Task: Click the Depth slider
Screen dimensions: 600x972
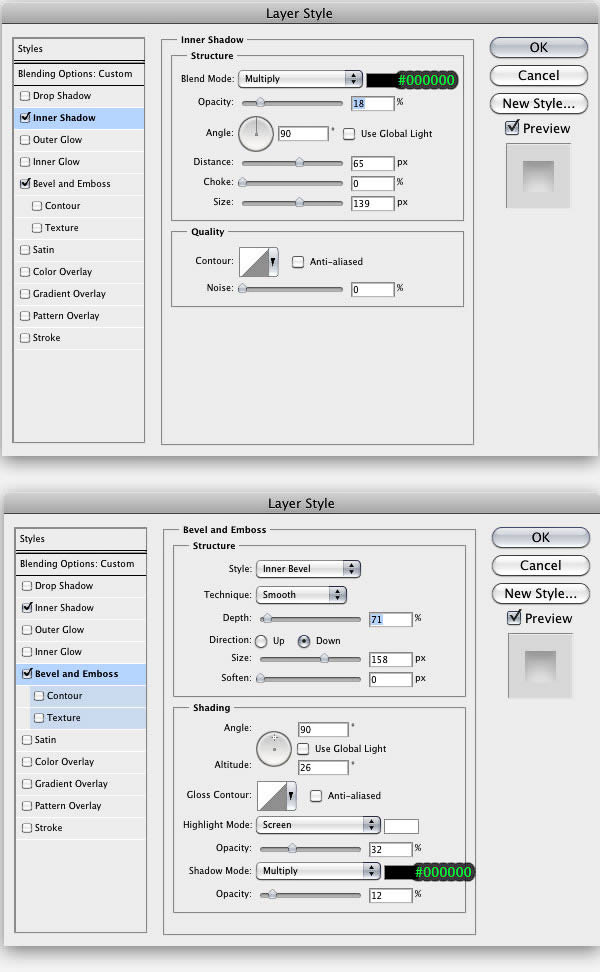Action: (x=310, y=619)
